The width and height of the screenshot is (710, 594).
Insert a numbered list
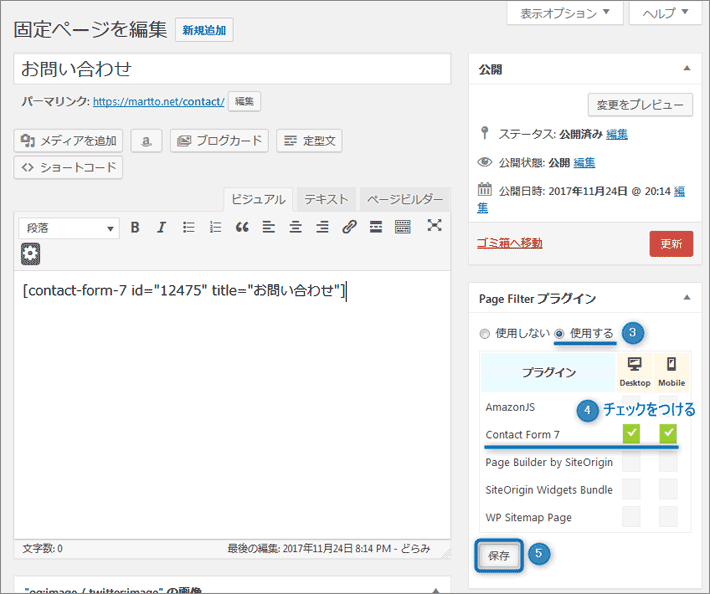215,228
